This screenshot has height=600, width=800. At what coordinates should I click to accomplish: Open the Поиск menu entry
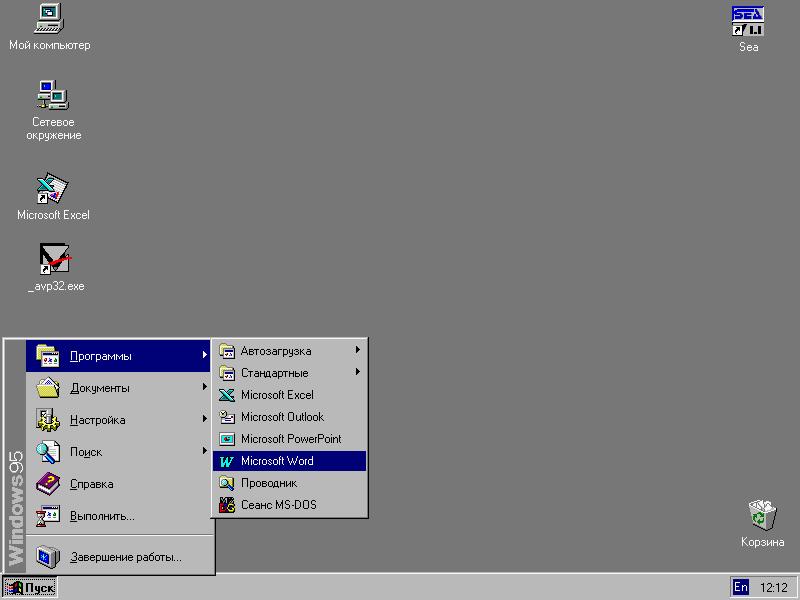point(118,452)
